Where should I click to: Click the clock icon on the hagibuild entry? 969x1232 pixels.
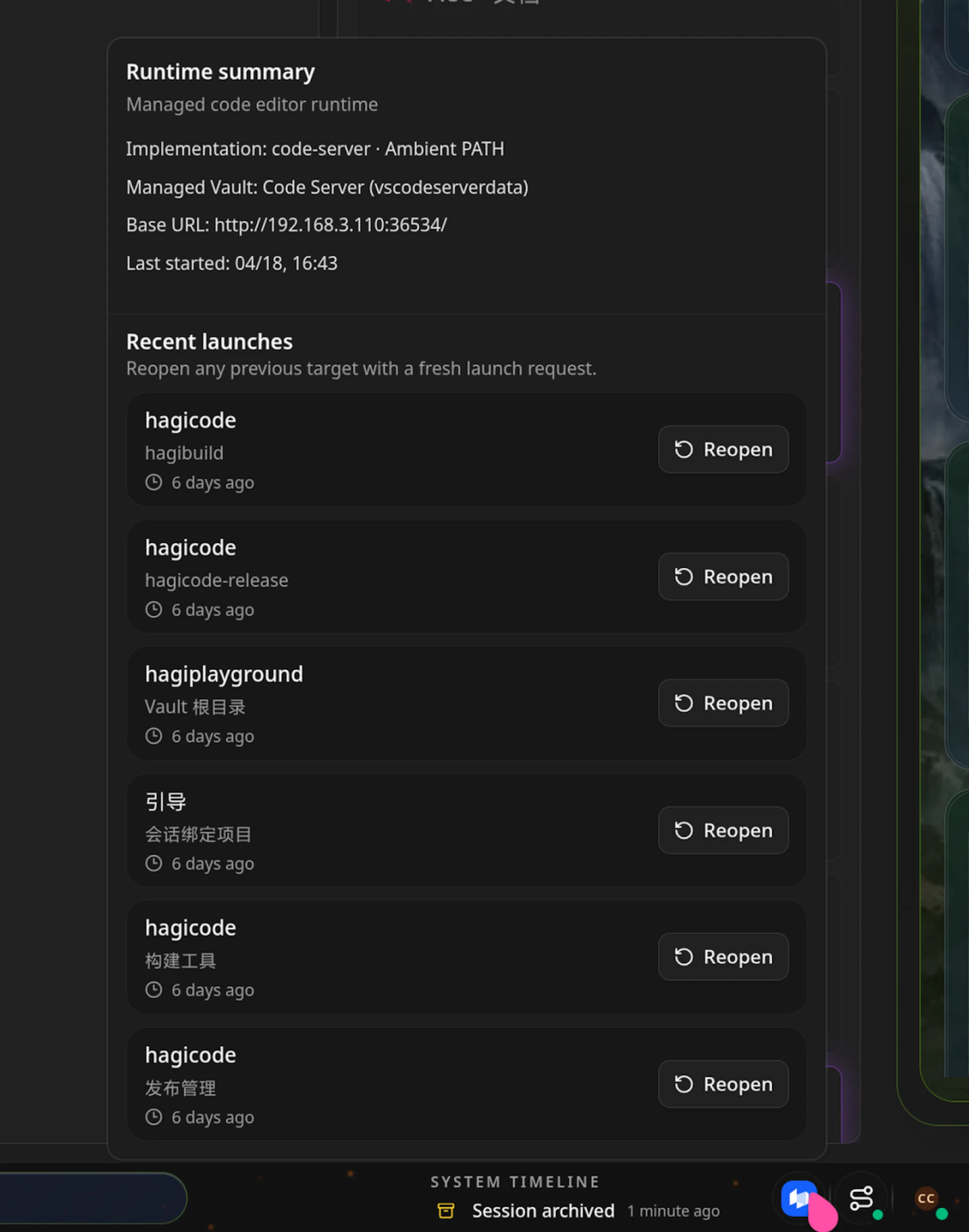click(154, 483)
